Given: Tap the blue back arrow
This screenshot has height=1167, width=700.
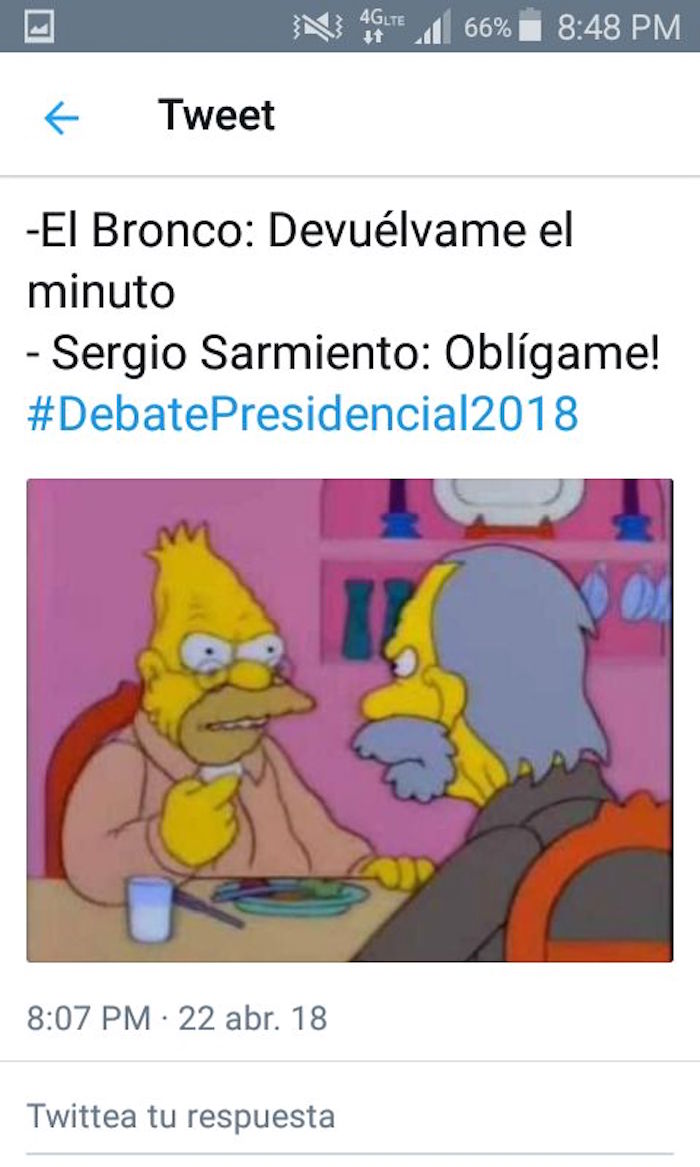Looking at the screenshot, I should tap(61, 118).
